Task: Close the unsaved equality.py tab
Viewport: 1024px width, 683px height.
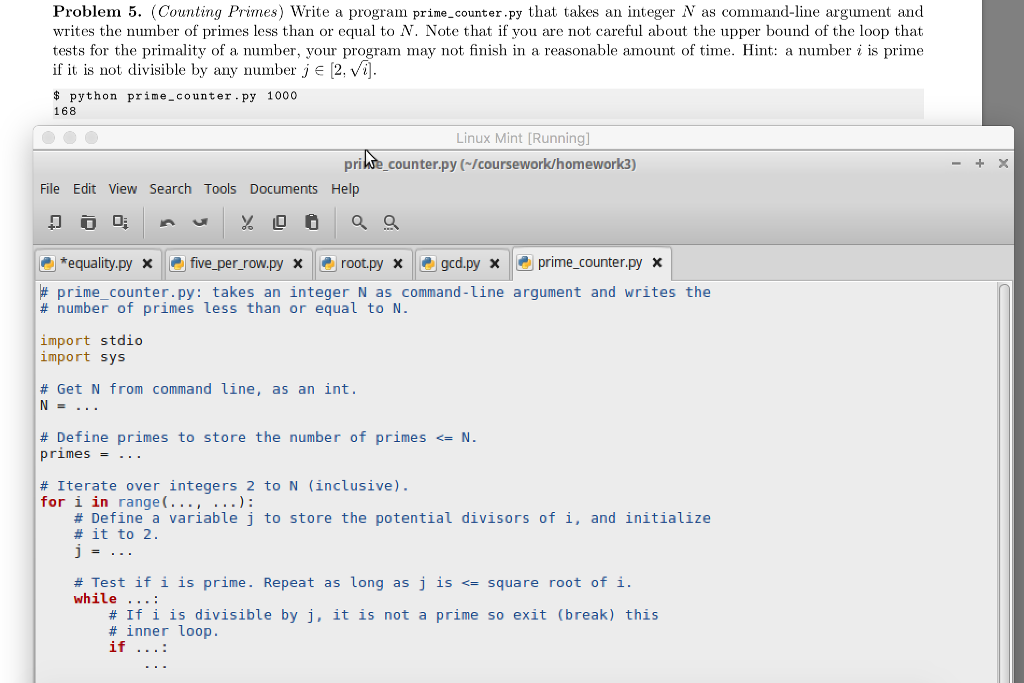Action: [147, 263]
